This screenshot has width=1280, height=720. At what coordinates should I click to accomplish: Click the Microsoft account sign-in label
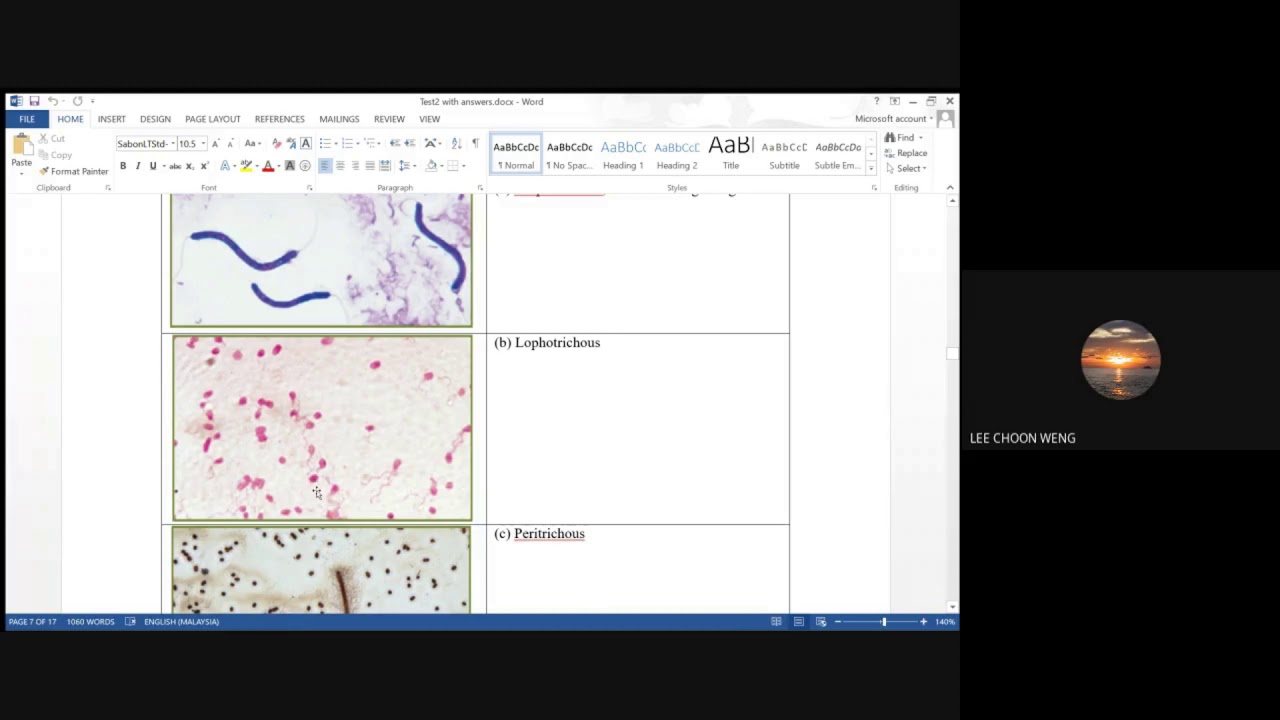pyautogui.click(x=890, y=119)
